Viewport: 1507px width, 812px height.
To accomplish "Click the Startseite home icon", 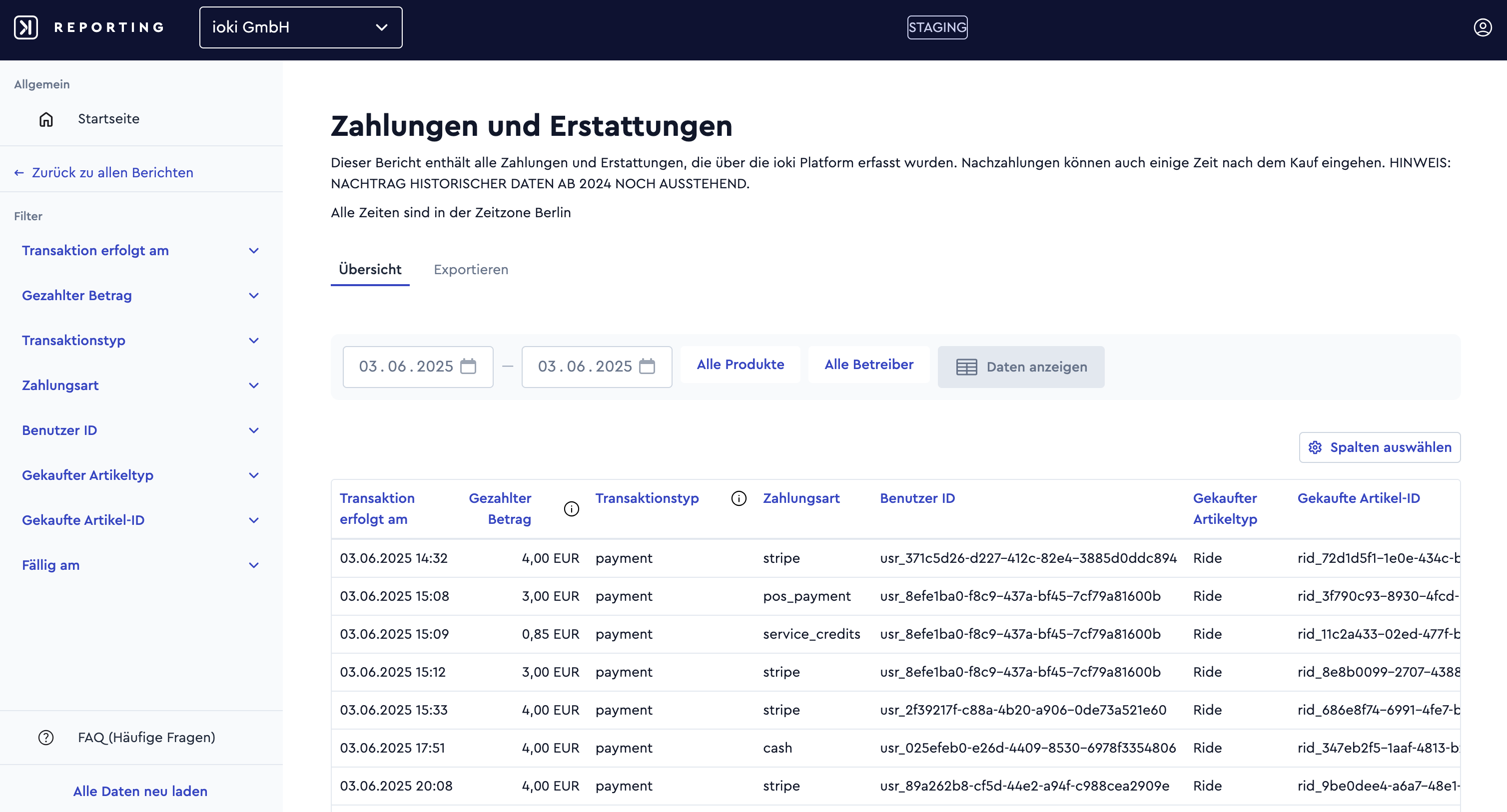I will (46, 119).
